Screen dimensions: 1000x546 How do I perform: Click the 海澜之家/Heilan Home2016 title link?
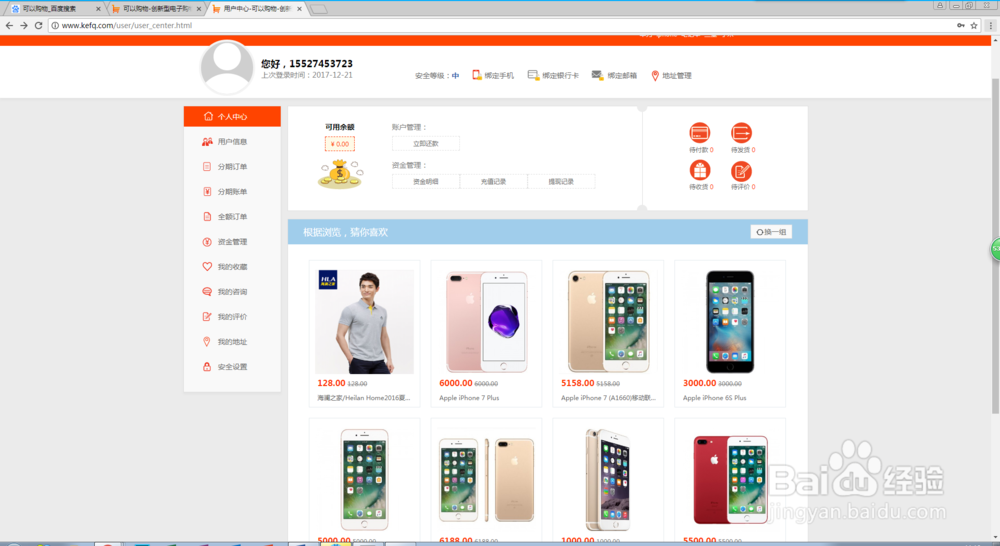click(x=364, y=398)
